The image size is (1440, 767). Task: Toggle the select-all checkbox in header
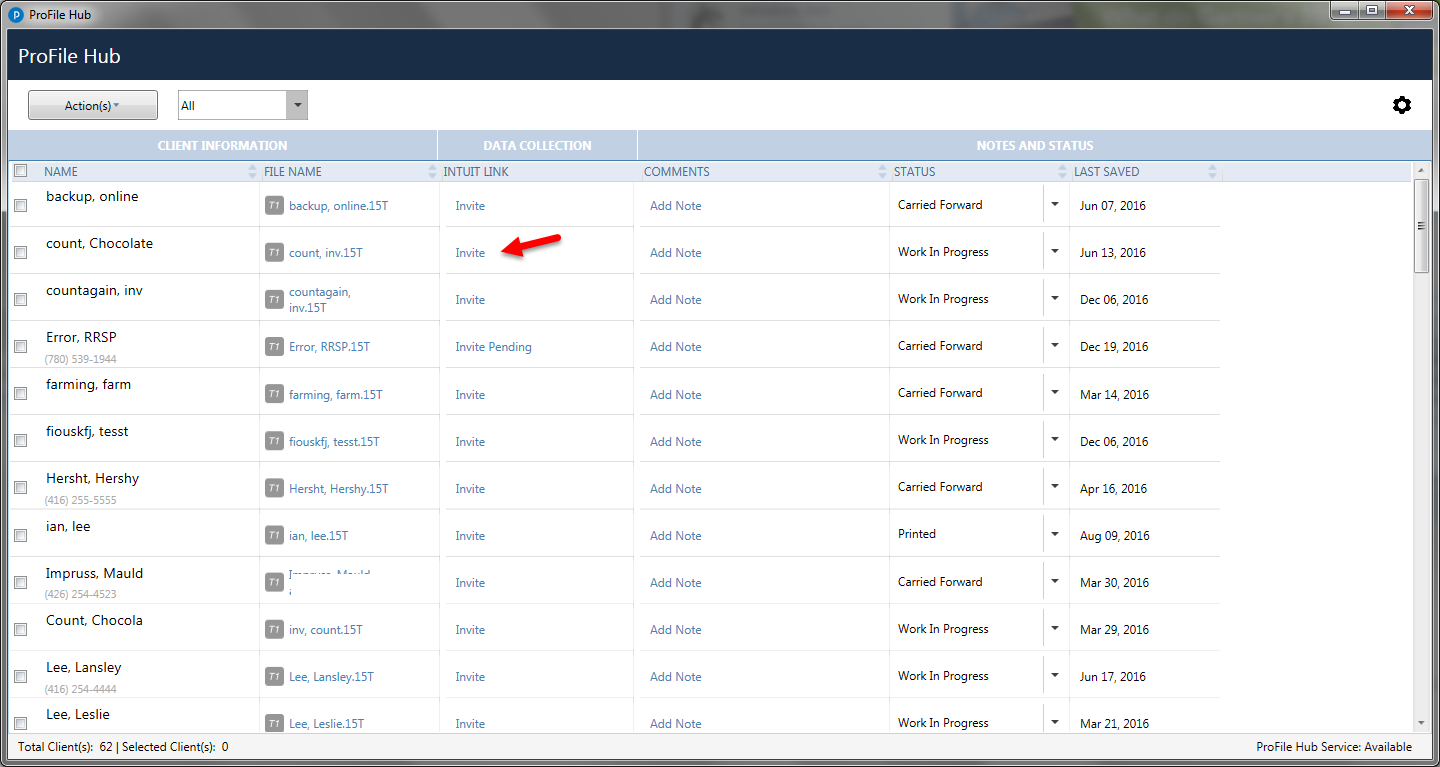click(x=20, y=171)
